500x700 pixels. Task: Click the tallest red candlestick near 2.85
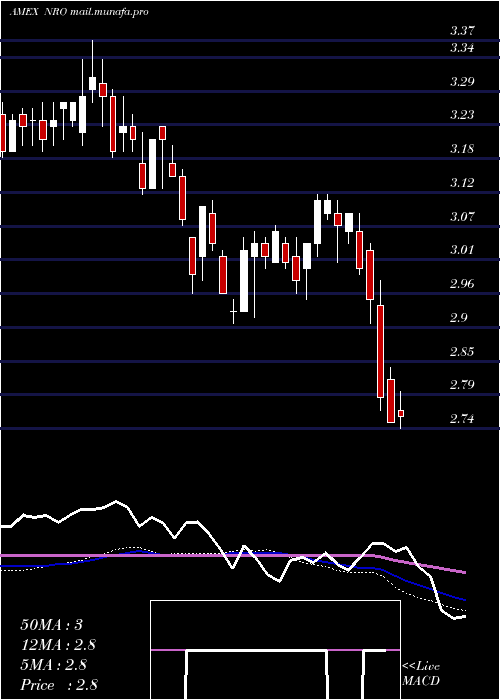click(380, 351)
